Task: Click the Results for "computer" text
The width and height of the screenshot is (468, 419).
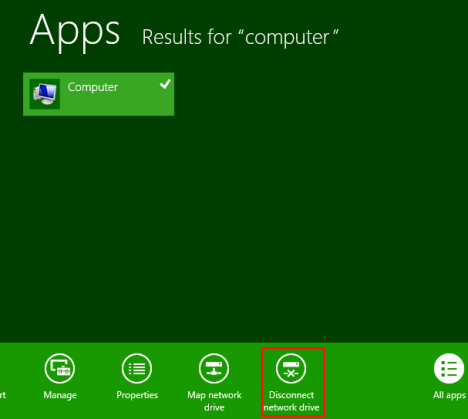Action: pos(240,37)
